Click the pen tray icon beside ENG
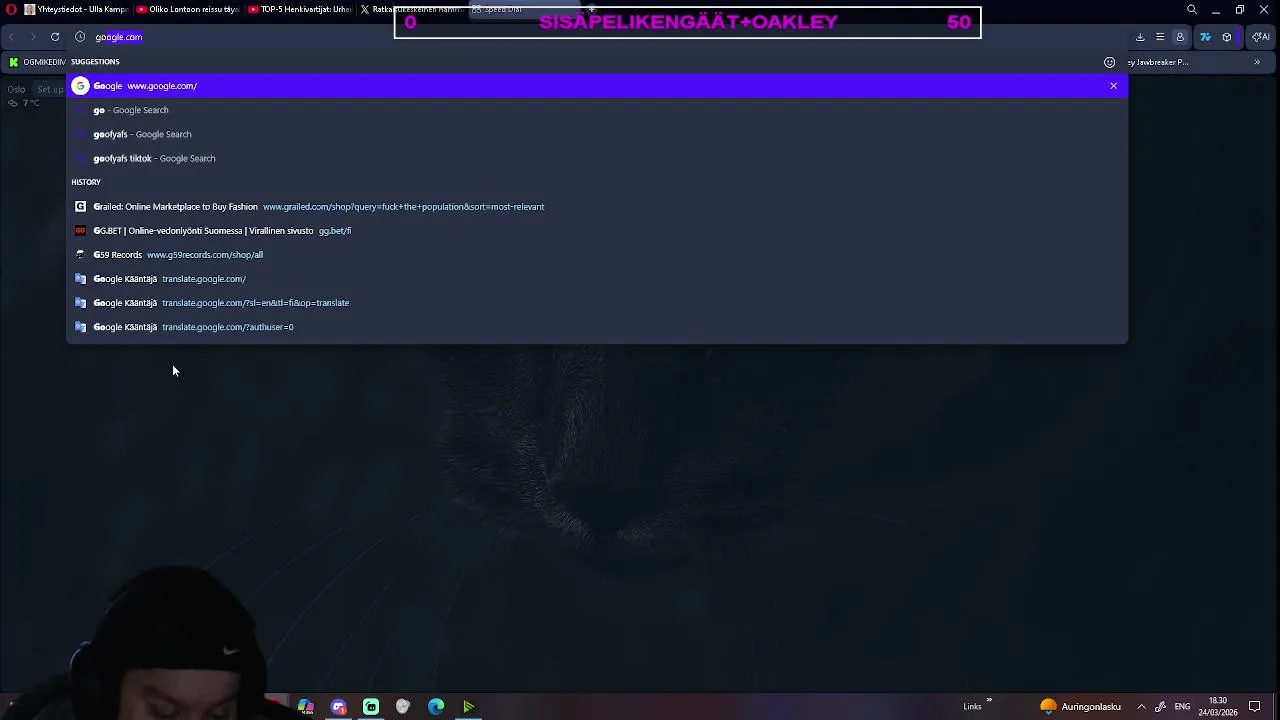This screenshot has width=1280, height=720. tap(1160, 707)
